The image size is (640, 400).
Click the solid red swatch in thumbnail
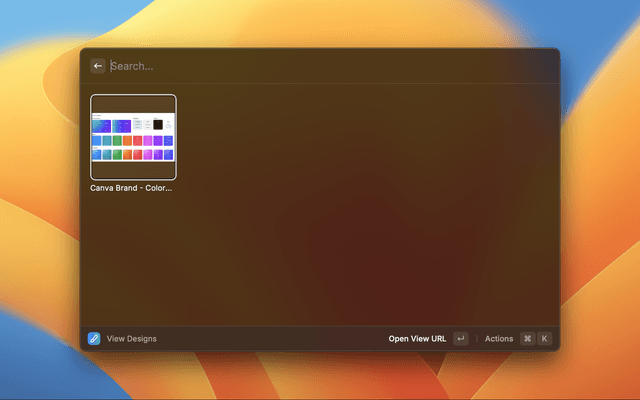click(138, 141)
